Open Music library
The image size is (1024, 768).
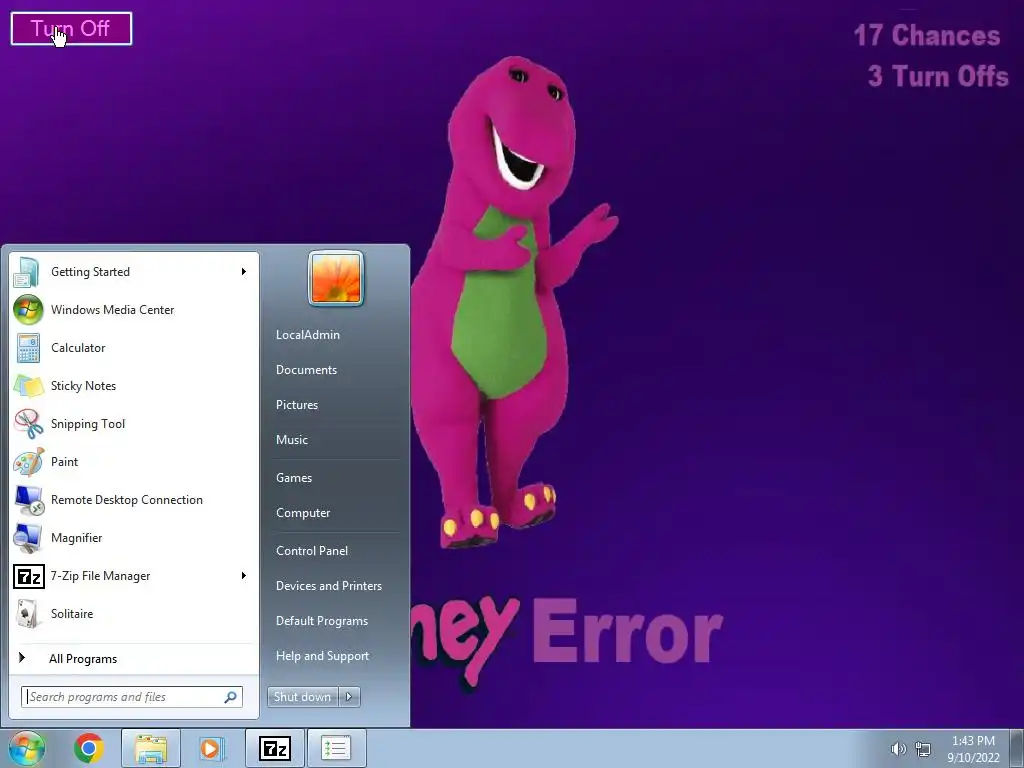[291, 440]
